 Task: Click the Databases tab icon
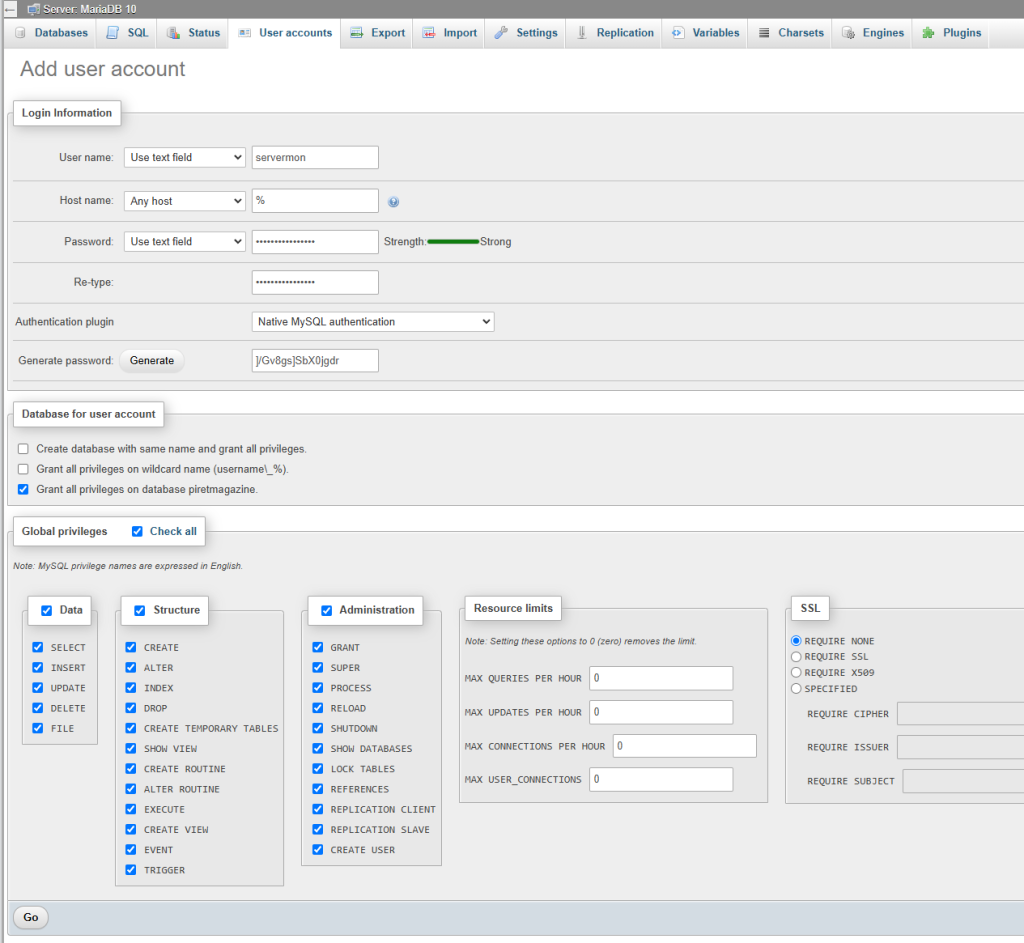click(20, 33)
